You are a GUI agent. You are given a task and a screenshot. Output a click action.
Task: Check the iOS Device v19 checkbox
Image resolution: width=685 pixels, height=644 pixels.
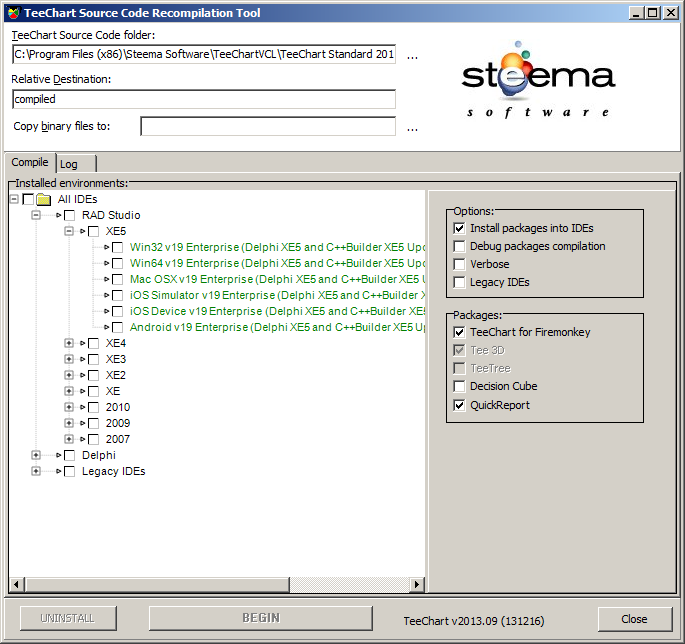click(x=118, y=312)
